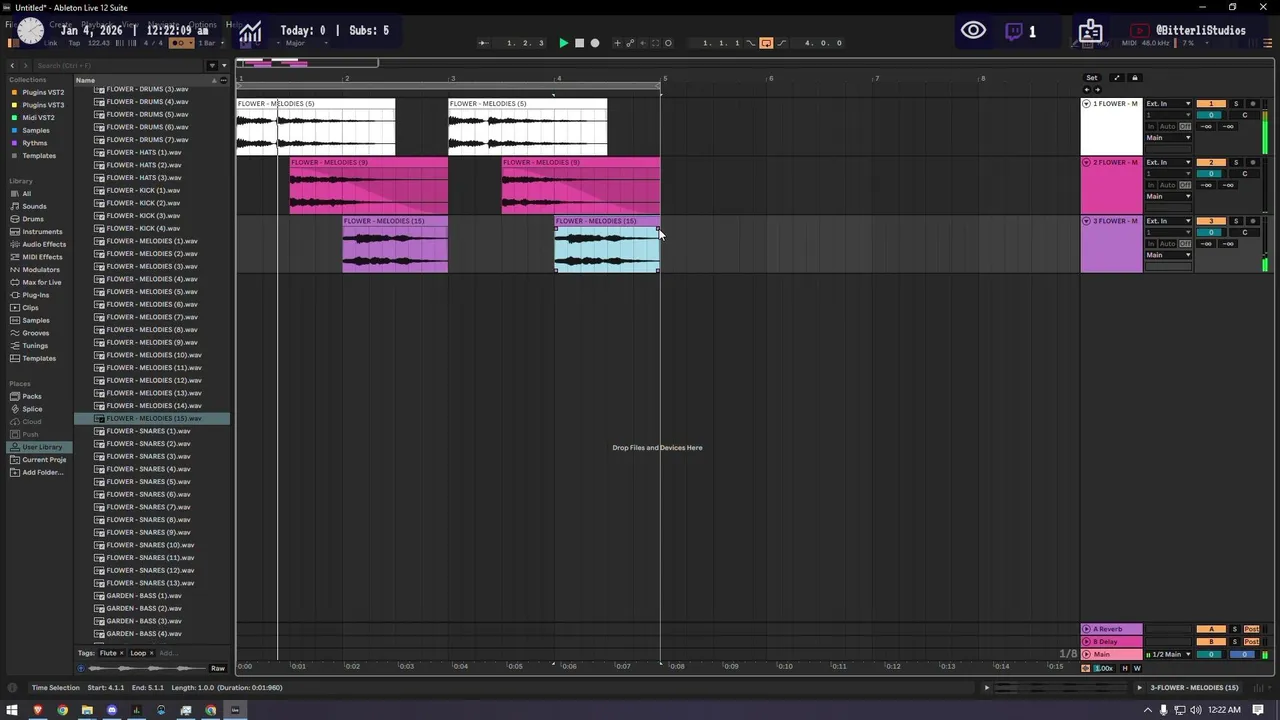1280x720 pixels.
Task: Open Packs under Places
Action: [32, 397]
